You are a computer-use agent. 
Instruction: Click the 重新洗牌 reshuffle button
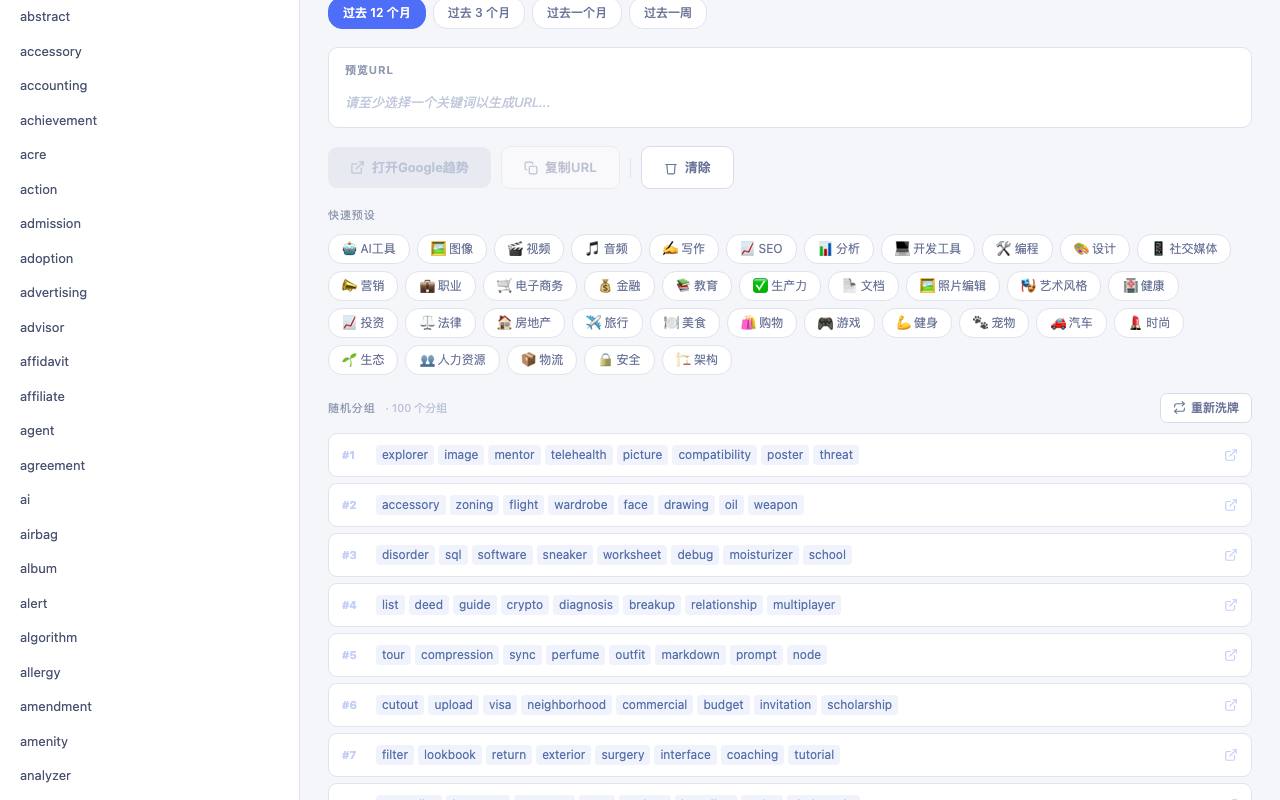[1206, 408]
